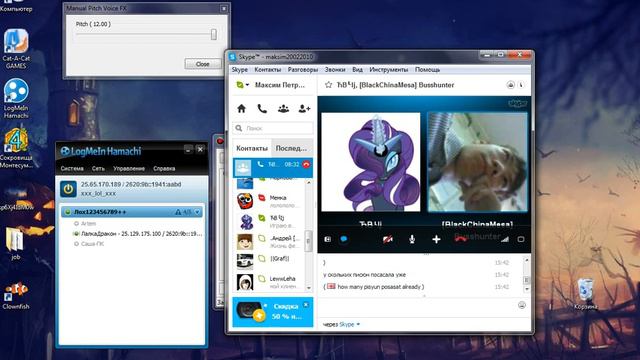Click the Skype search field Поиск
This screenshot has height=360, width=640.
273,128
